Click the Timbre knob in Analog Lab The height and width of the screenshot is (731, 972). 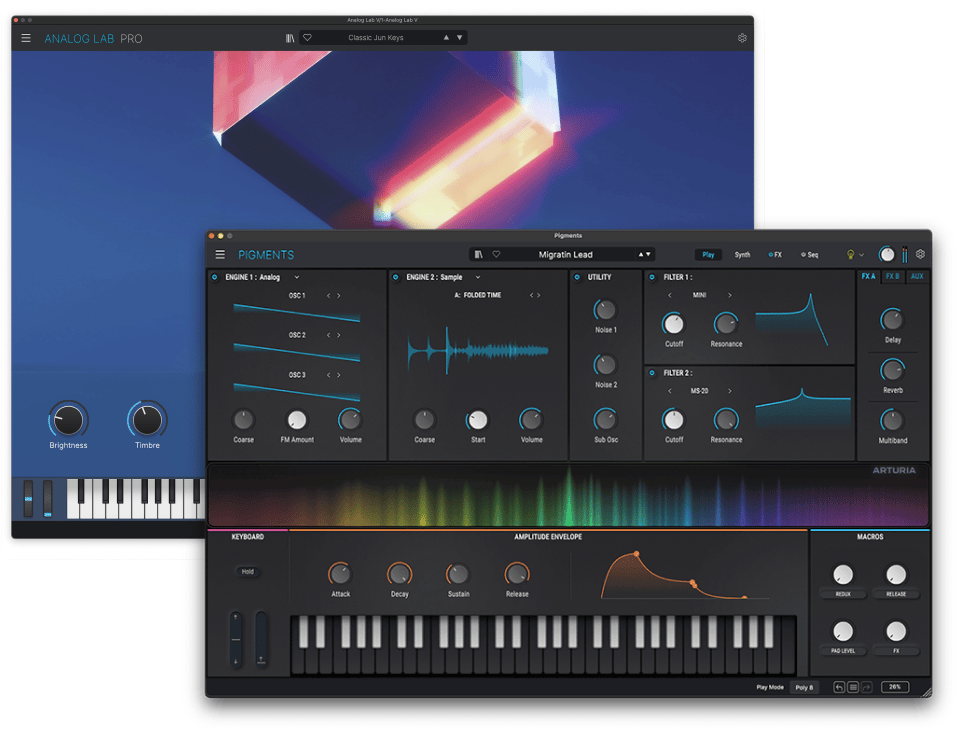(147, 420)
